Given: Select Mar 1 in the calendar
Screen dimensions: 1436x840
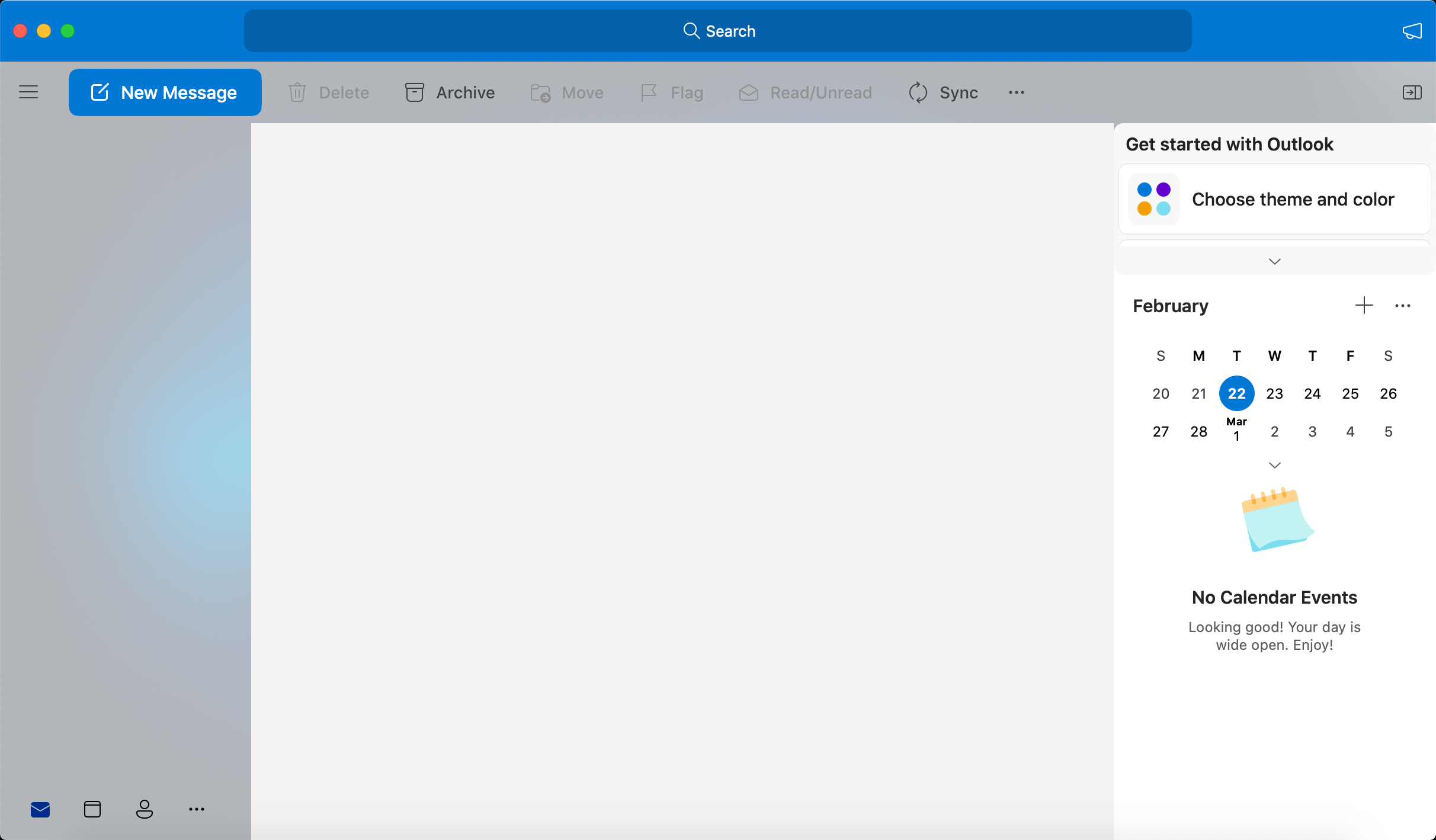Looking at the screenshot, I should coord(1237,429).
